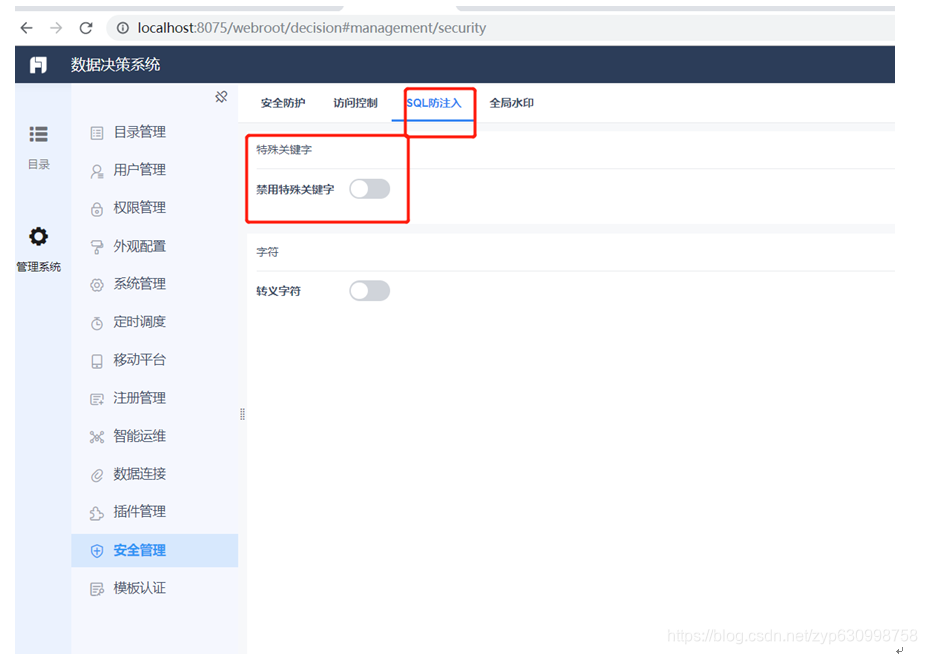The image size is (927, 654).
Task: Click the 定时调度 clock icon
Action: [97, 323]
